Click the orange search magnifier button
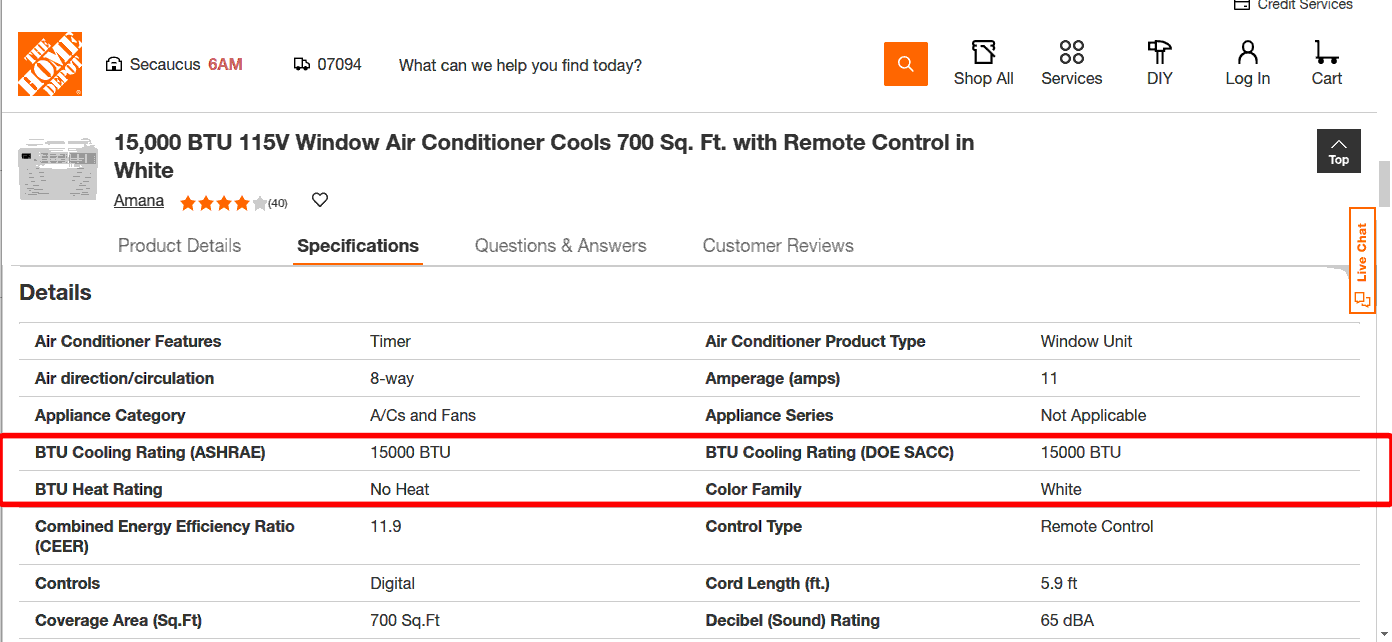The width and height of the screenshot is (1392, 642). (905, 64)
